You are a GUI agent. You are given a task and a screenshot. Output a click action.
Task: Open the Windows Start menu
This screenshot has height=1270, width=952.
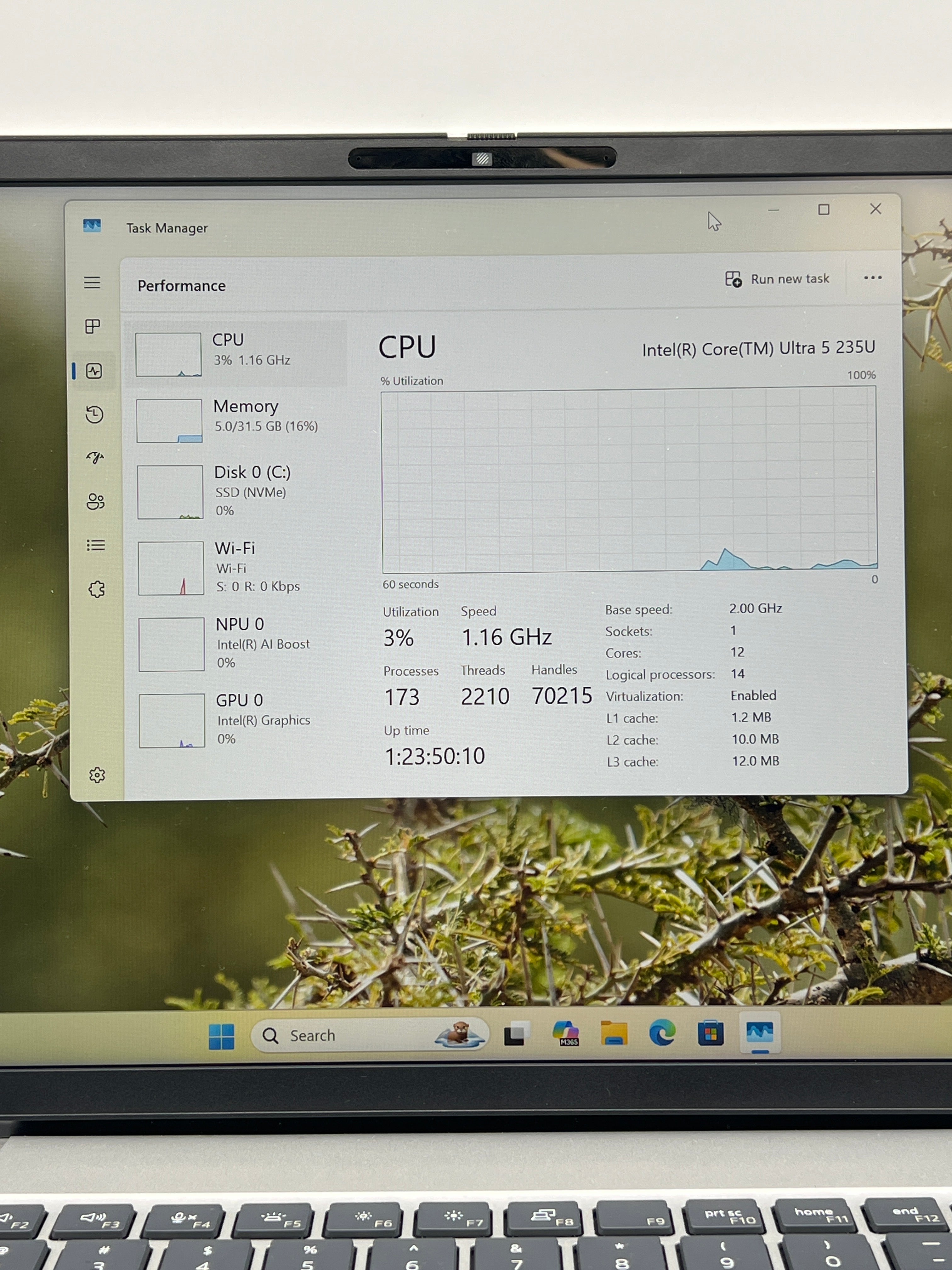click(x=222, y=1036)
